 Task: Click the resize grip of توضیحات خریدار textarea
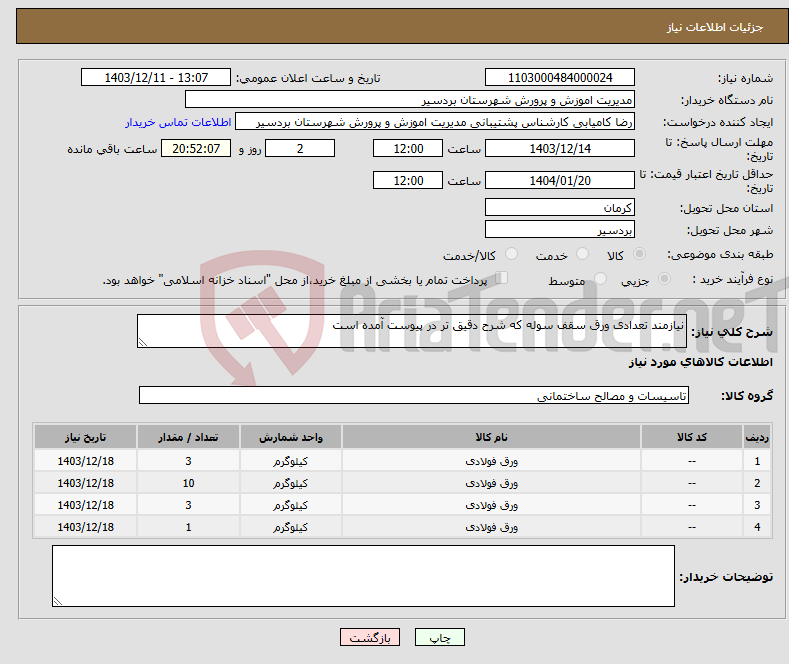pyautogui.click(x=58, y=601)
